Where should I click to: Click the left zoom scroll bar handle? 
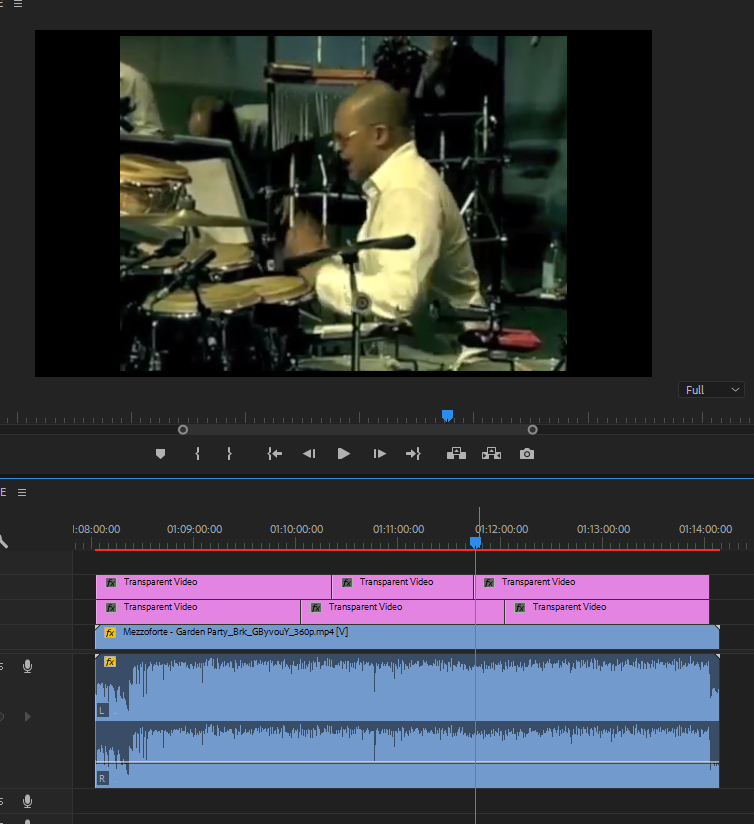183,430
